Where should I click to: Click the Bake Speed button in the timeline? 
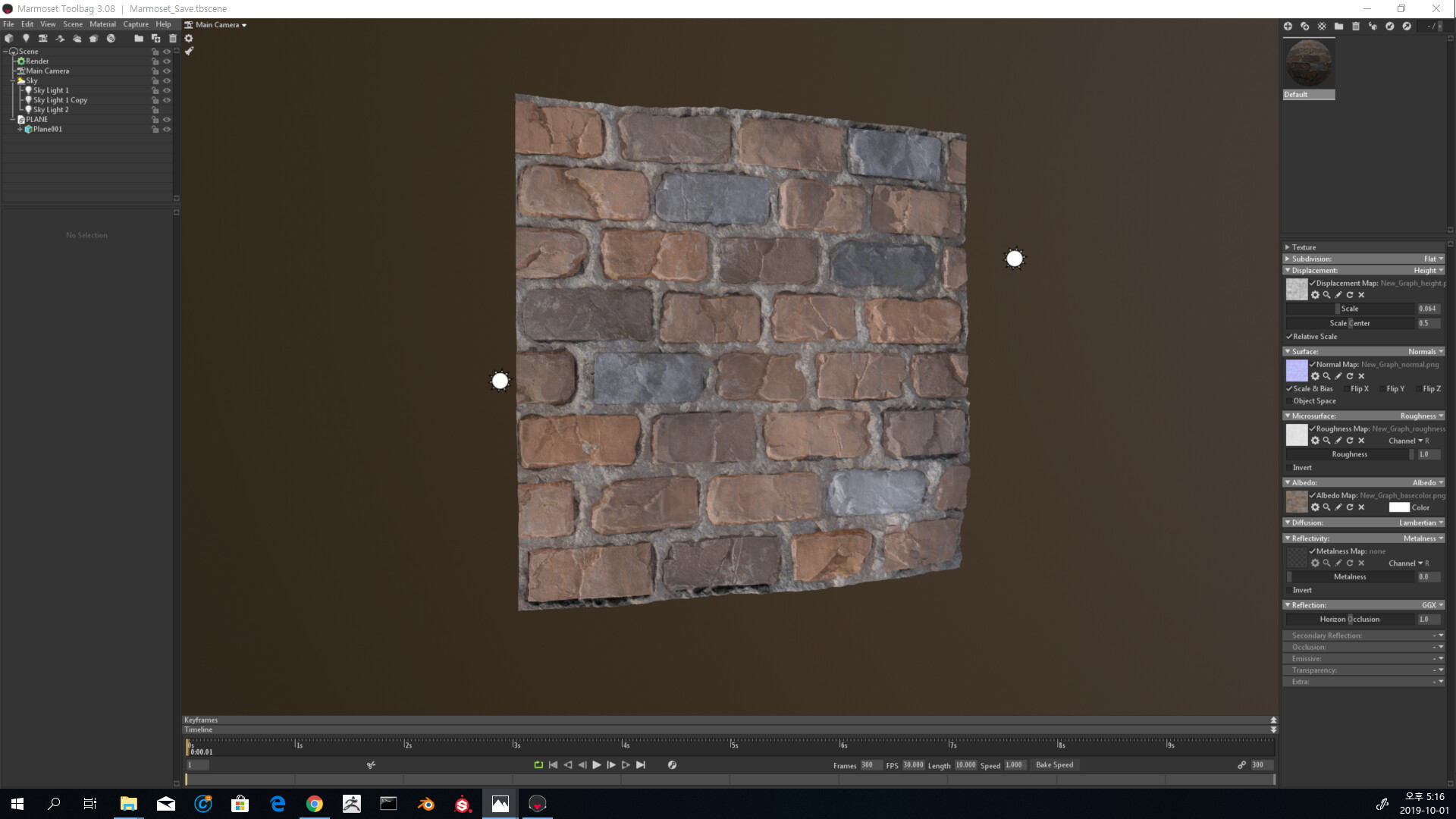[1054, 764]
